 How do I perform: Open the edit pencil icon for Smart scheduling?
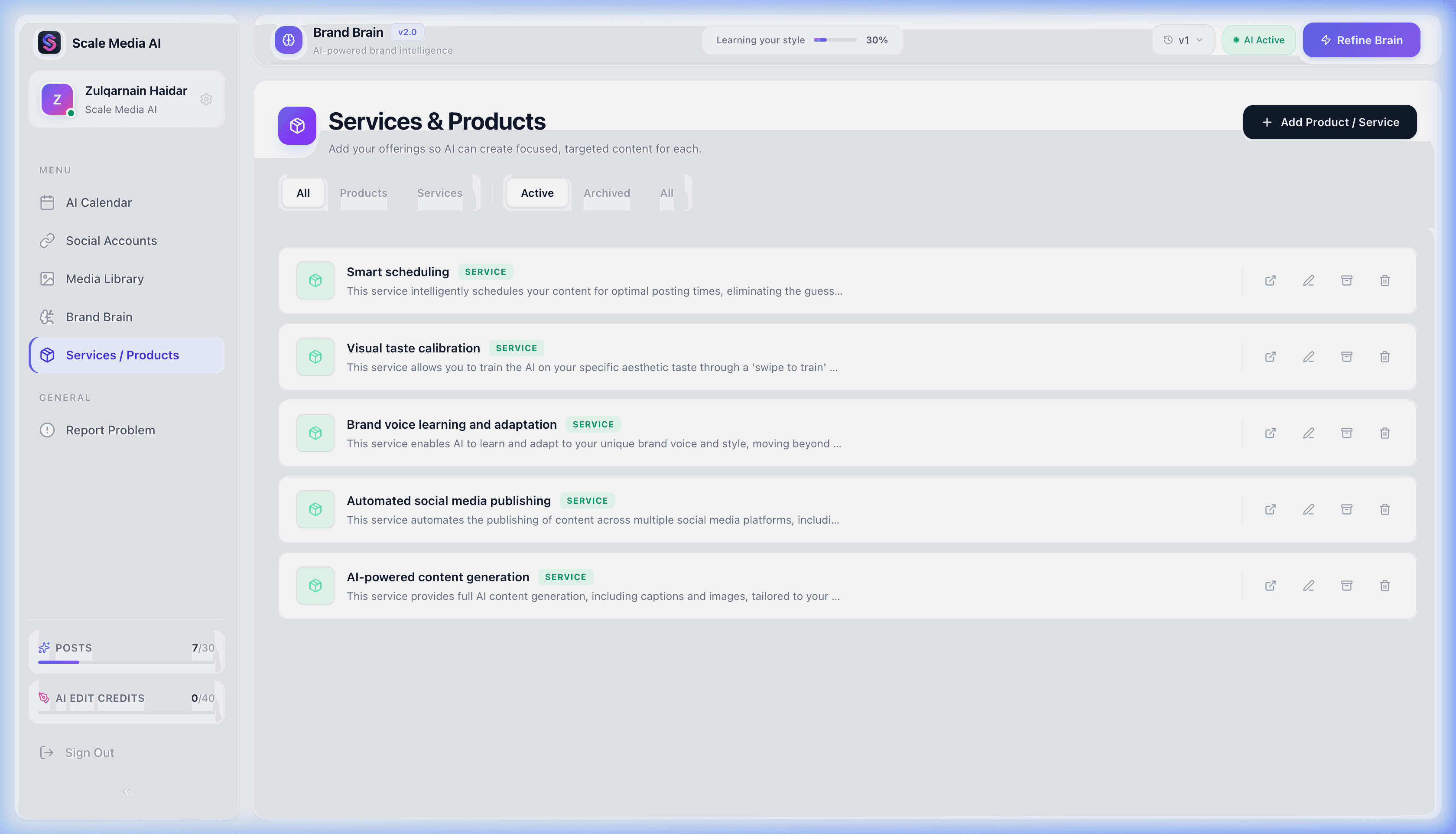click(1309, 280)
